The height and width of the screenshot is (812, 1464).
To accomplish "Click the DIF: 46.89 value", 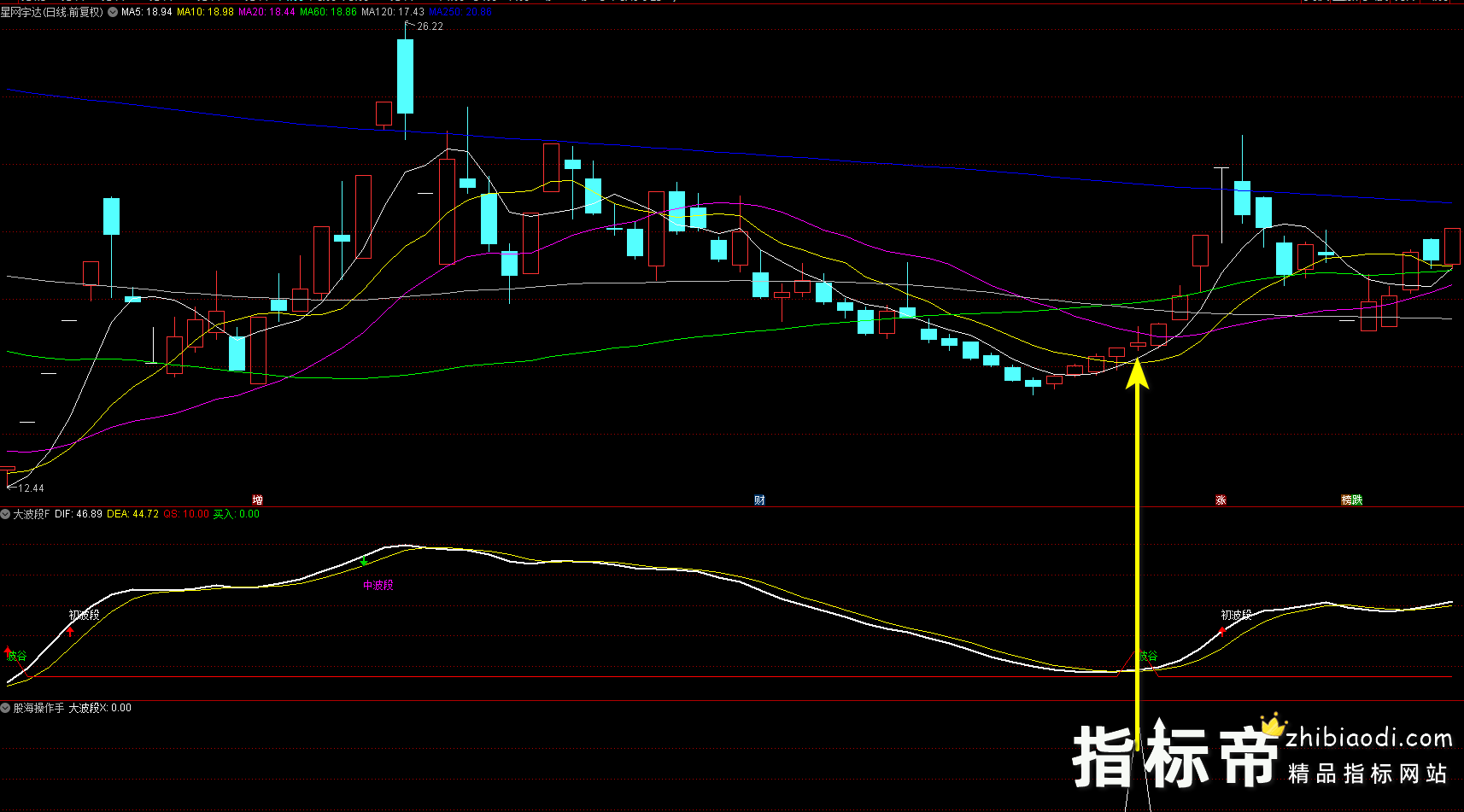I will pyautogui.click(x=79, y=514).
